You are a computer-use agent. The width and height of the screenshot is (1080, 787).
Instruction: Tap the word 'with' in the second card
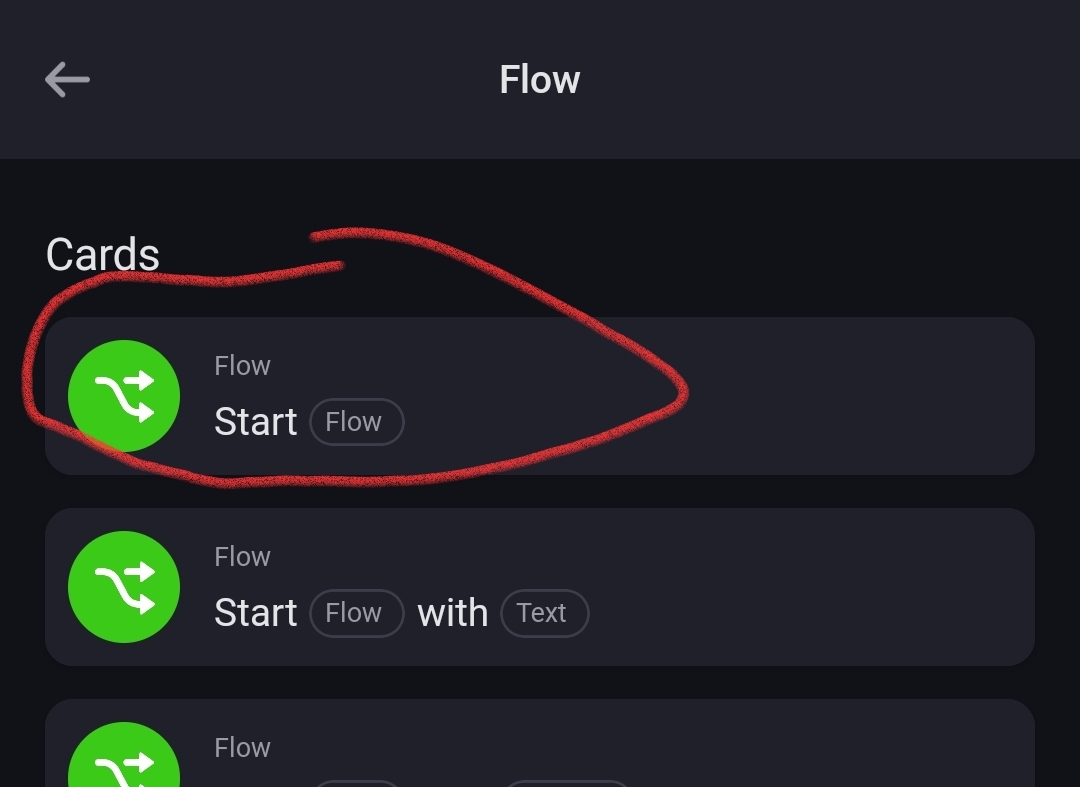pos(452,613)
